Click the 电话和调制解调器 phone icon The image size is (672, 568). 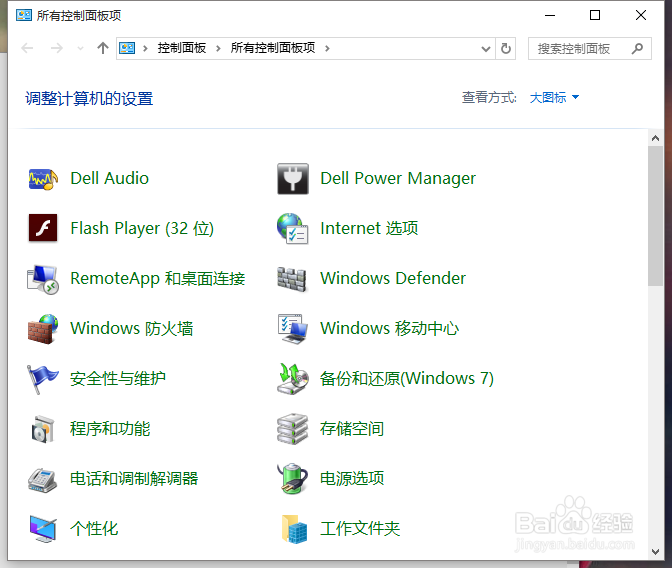pos(42,480)
